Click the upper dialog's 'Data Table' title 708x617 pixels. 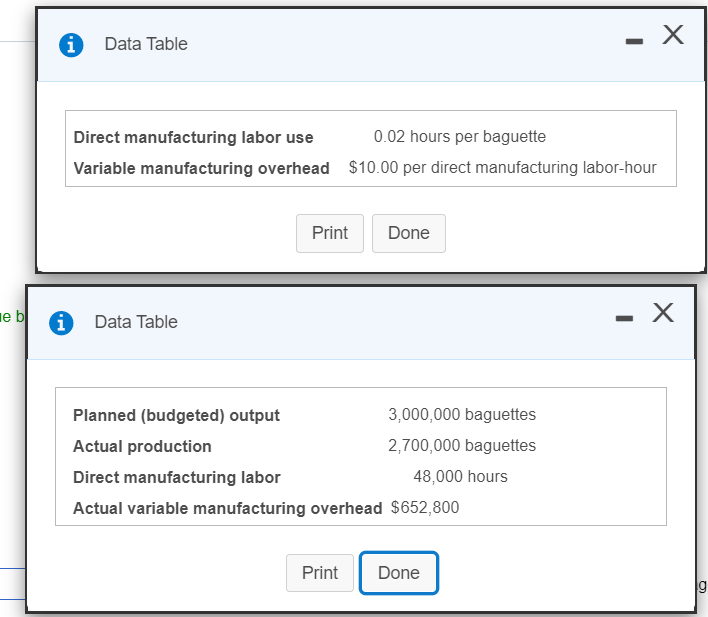click(x=146, y=44)
